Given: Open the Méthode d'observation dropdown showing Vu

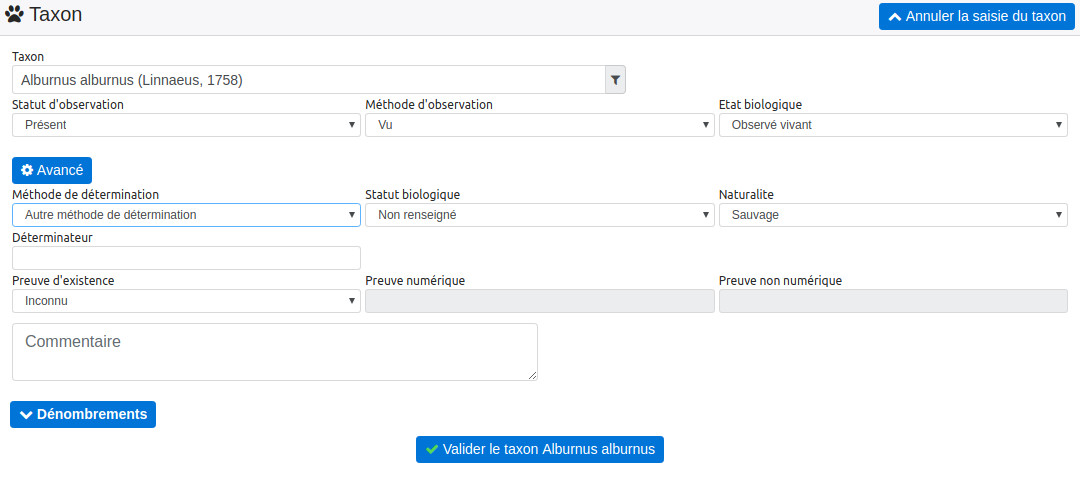Looking at the screenshot, I should click(x=539, y=125).
